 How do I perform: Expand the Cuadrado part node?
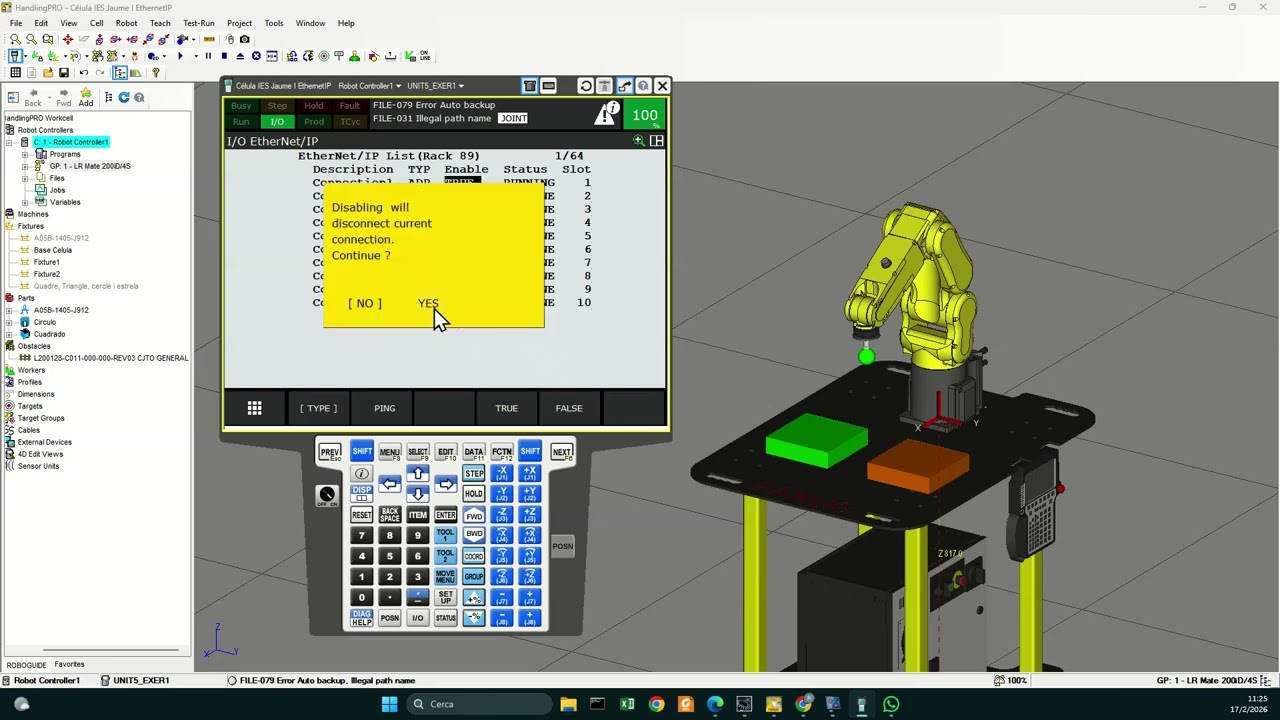pyautogui.click(x=9, y=334)
